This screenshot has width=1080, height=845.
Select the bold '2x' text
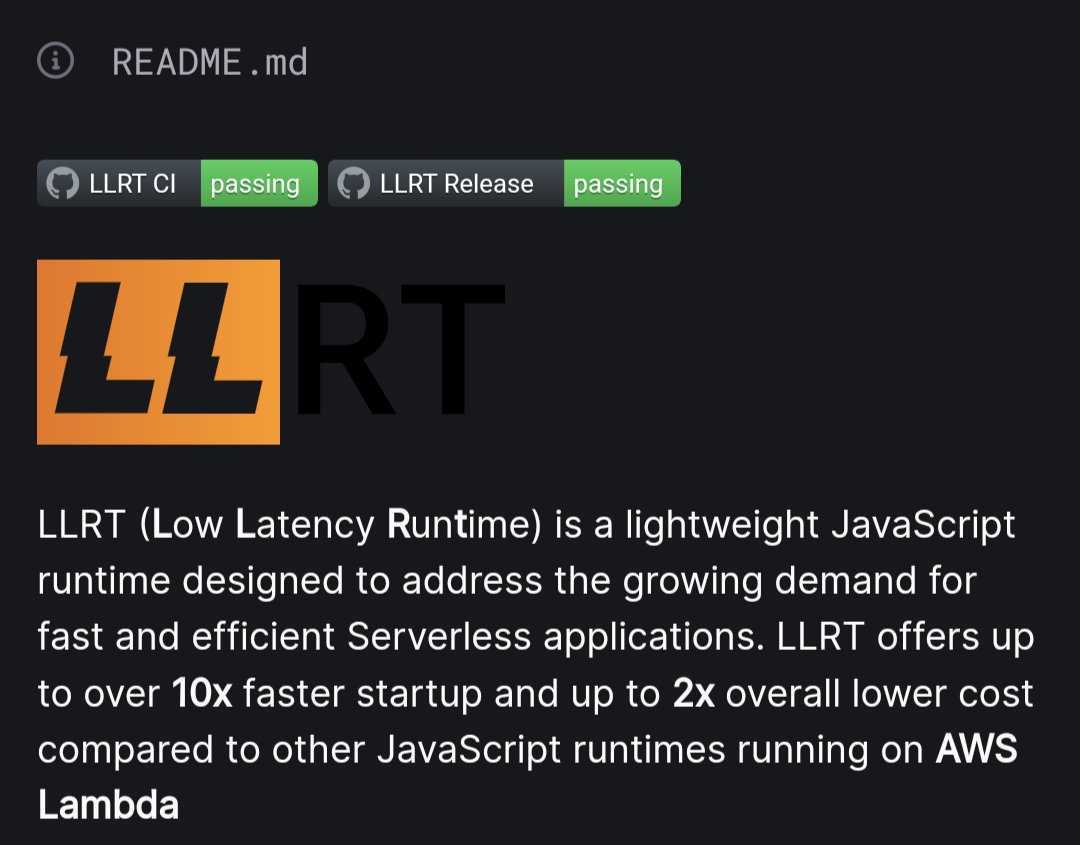click(x=693, y=693)
